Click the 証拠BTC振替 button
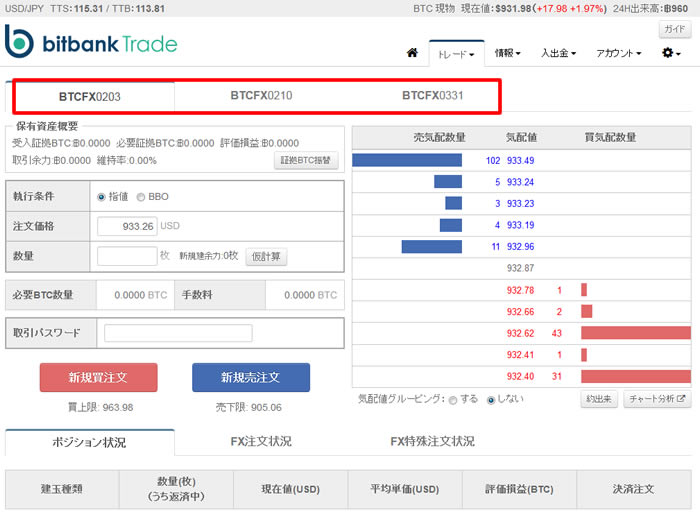Image resolution: width=700 pixels, height=515 pixels. [x=306, y=160]
